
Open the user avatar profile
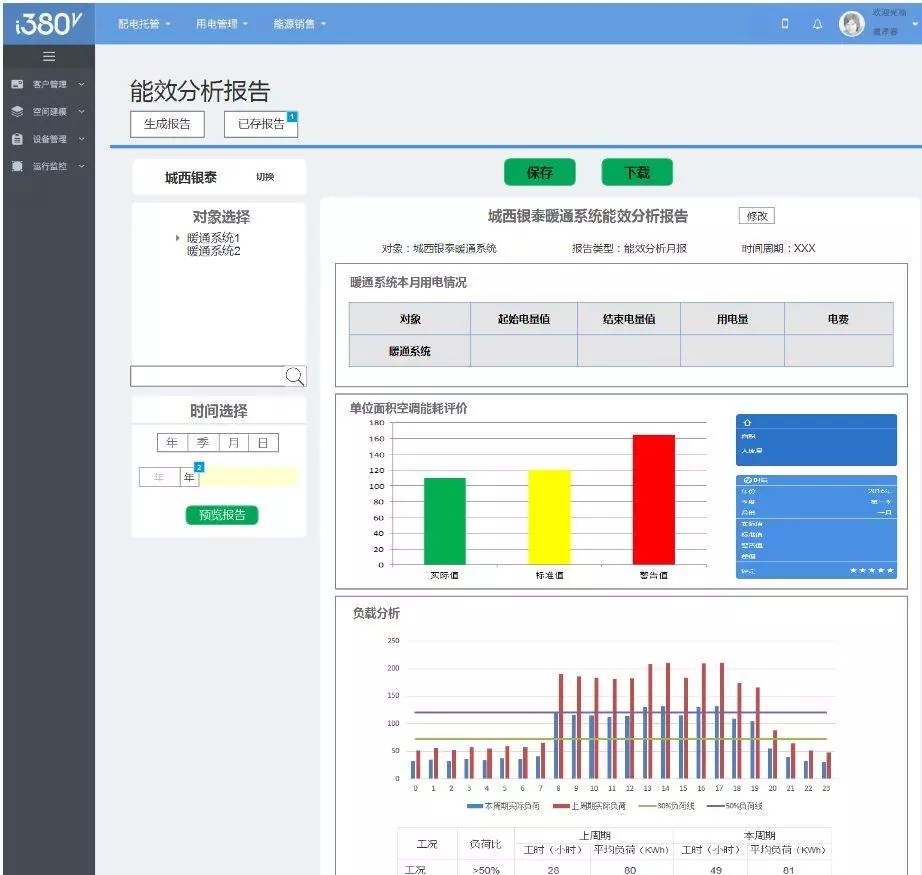[x=851, y=24]
